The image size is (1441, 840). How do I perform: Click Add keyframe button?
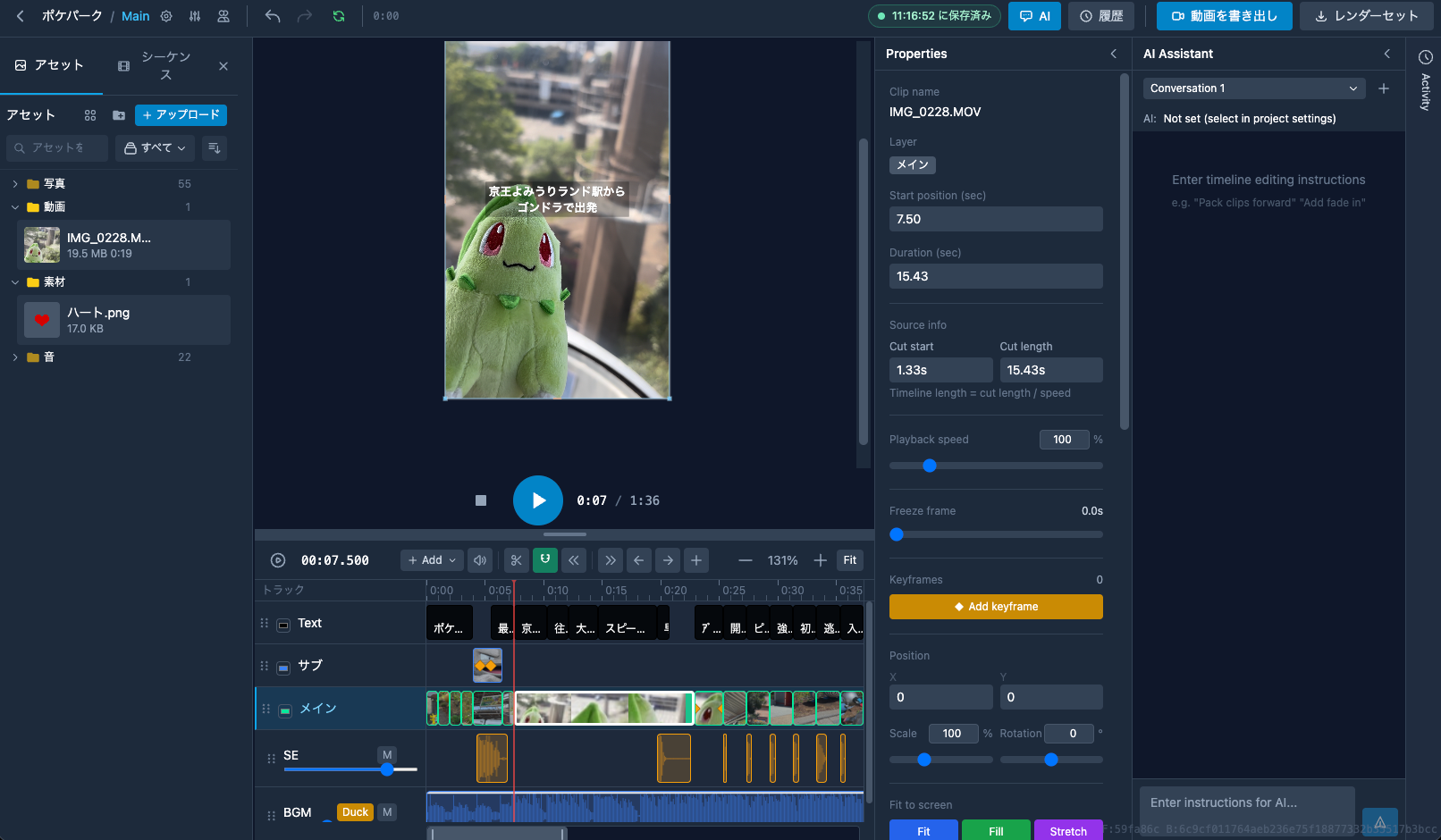click(996, 607)
